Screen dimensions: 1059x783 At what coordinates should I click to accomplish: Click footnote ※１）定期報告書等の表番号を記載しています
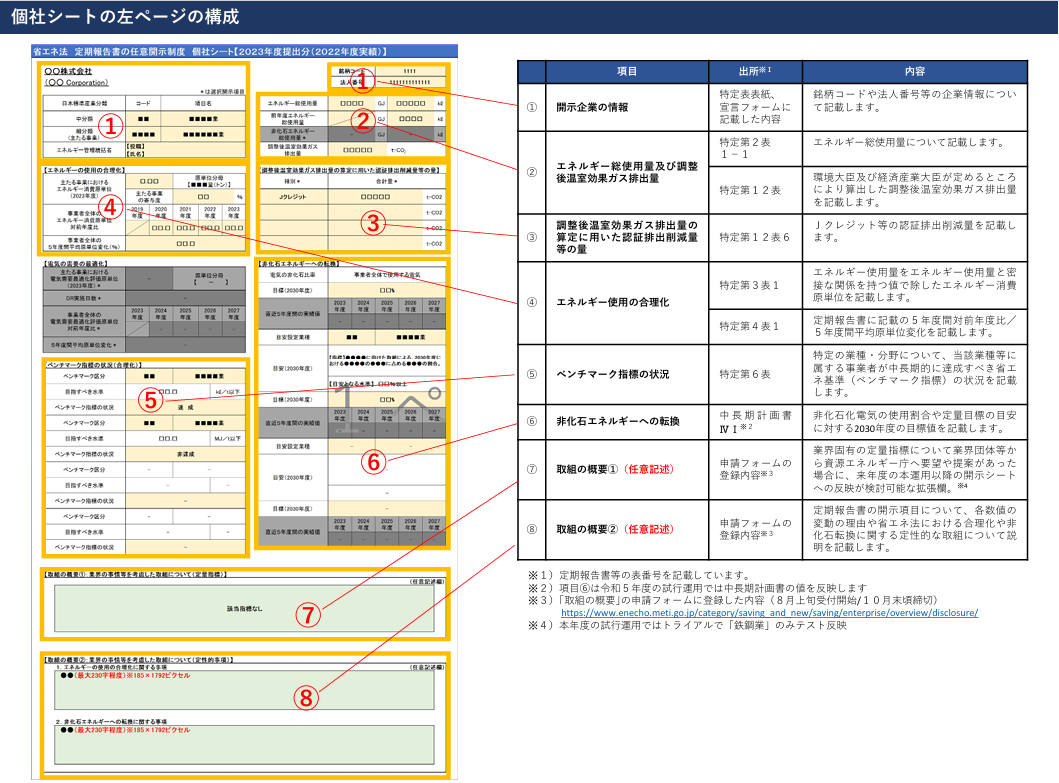tap(639, 575)
